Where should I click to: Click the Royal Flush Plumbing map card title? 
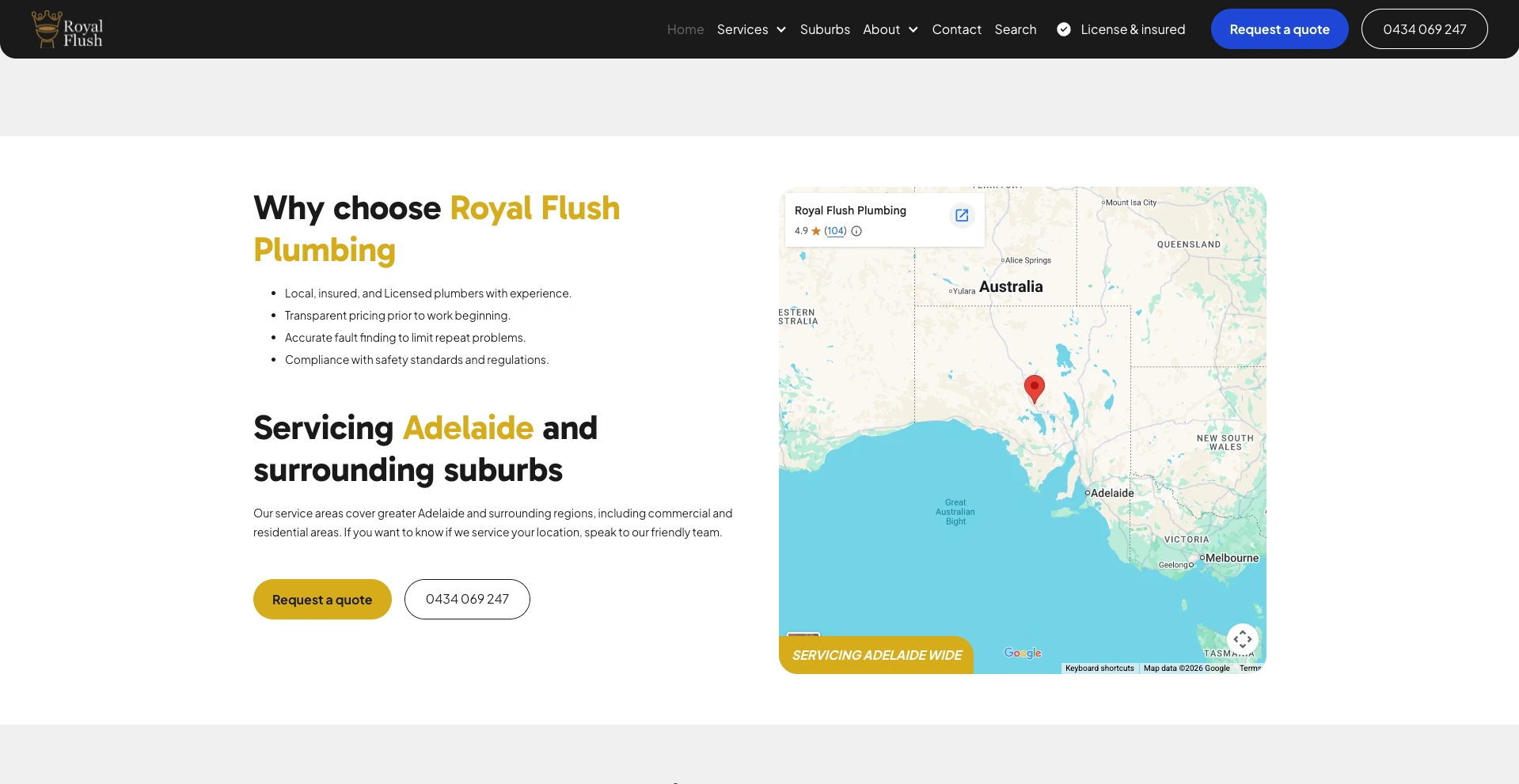pyautogui.click(x=850, y=210)
